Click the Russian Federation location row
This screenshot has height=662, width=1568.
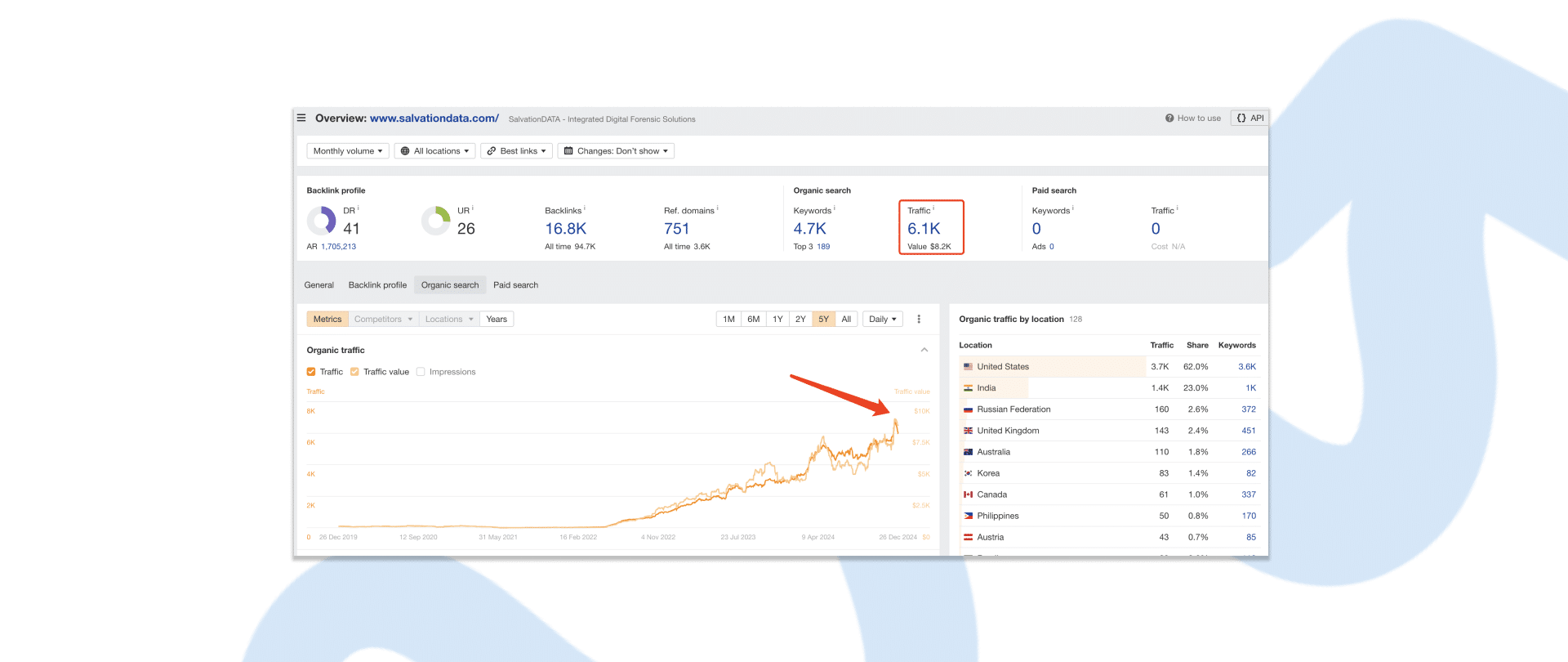click(x=1109, y=409)
